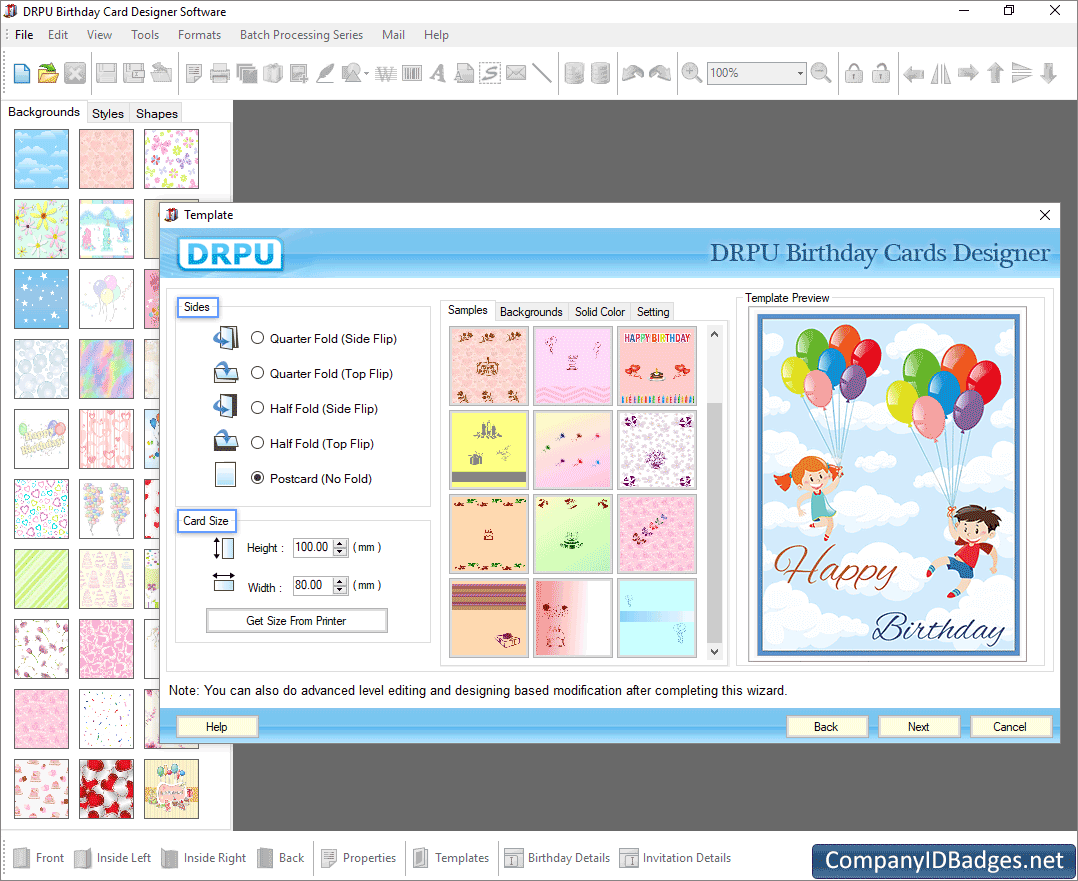Screen dimensions: 1078x881
Task: Click the Next button
Action: pos(918,727)
